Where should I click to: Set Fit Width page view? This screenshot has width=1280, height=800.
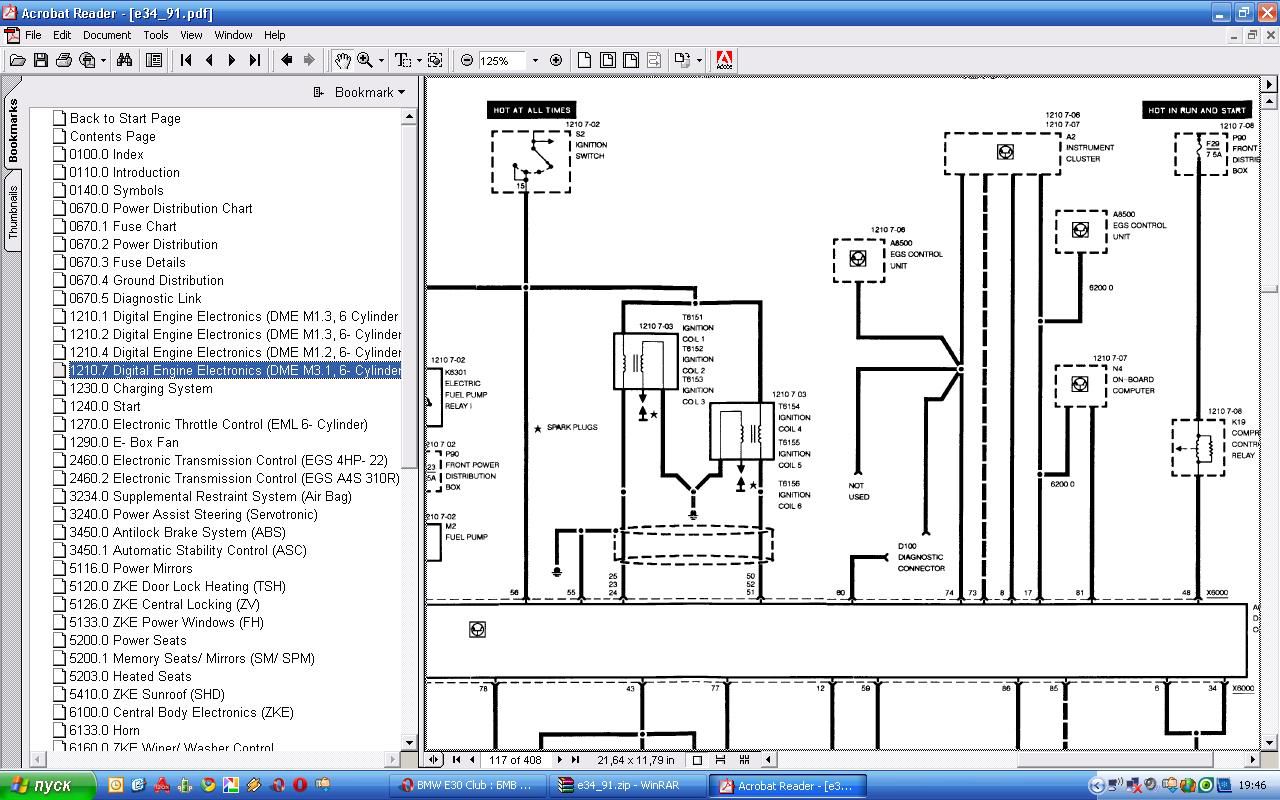click(631, 60)
